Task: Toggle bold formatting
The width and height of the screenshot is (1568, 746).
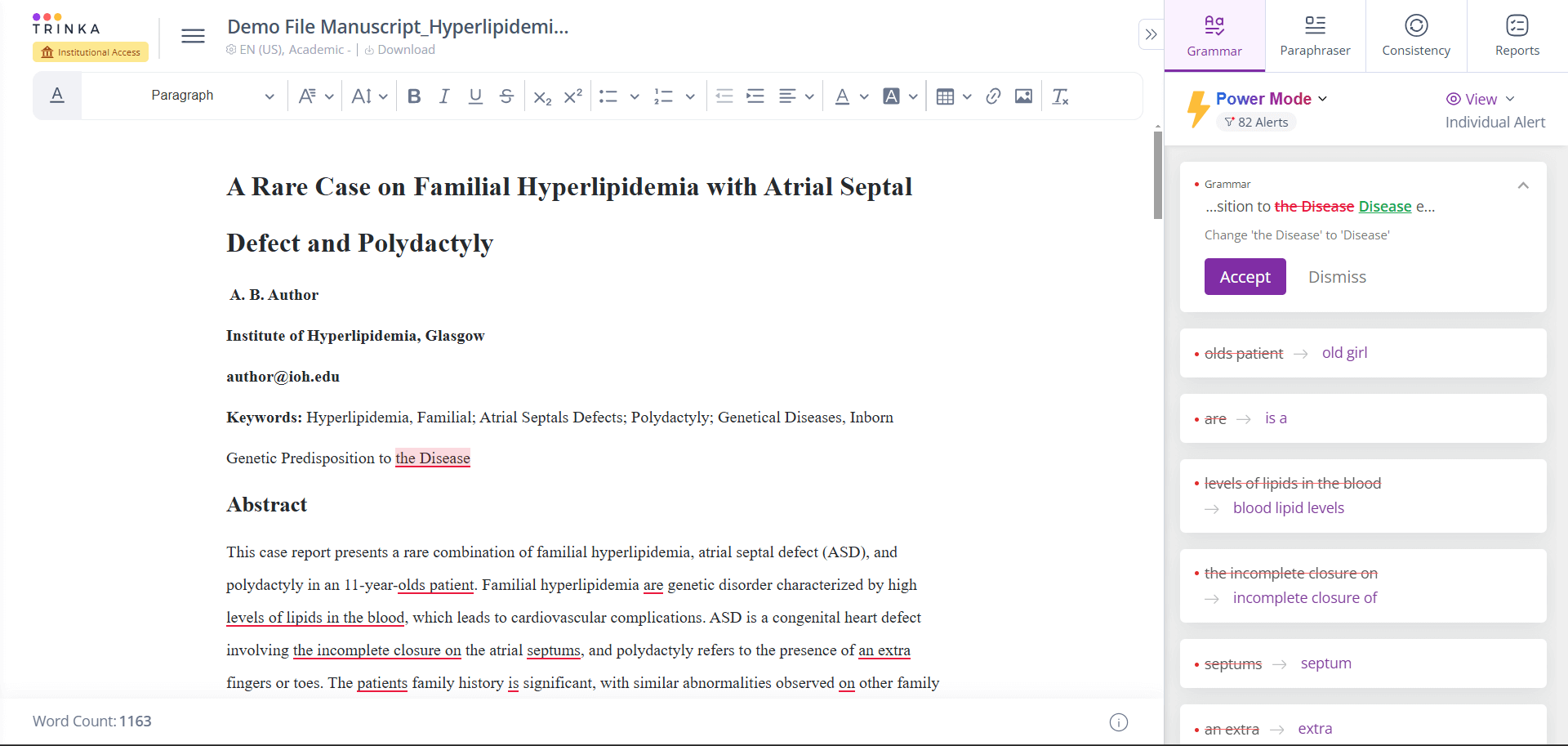Action: click(414, 96)
